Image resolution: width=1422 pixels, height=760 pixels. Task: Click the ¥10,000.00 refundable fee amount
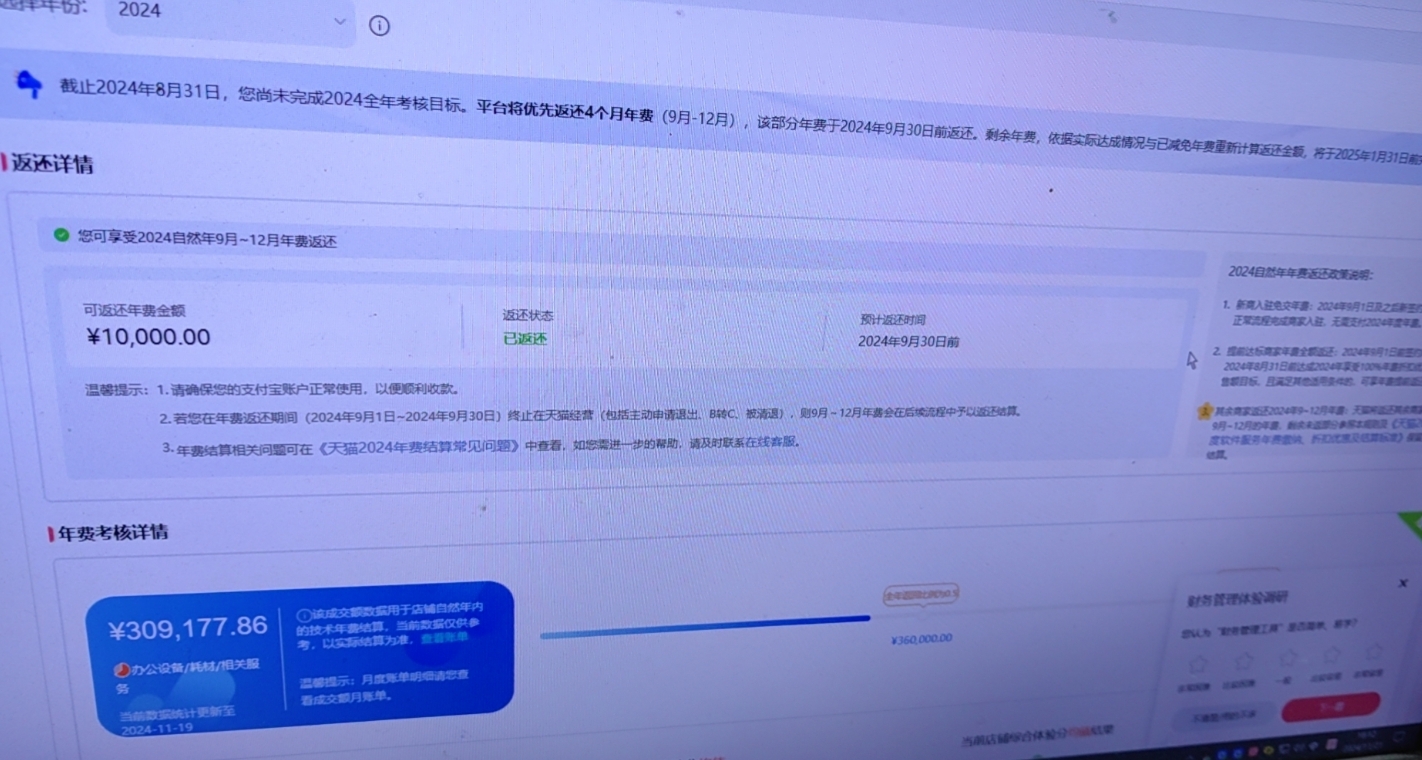click(x=148, y=337)
